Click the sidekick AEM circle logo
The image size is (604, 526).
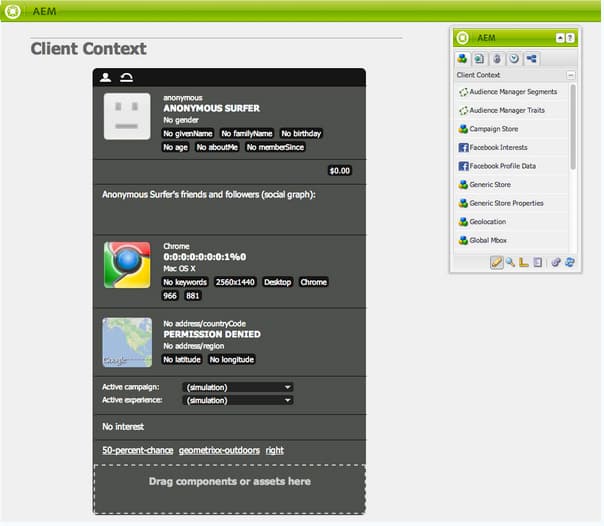click(x=462, y=38)
